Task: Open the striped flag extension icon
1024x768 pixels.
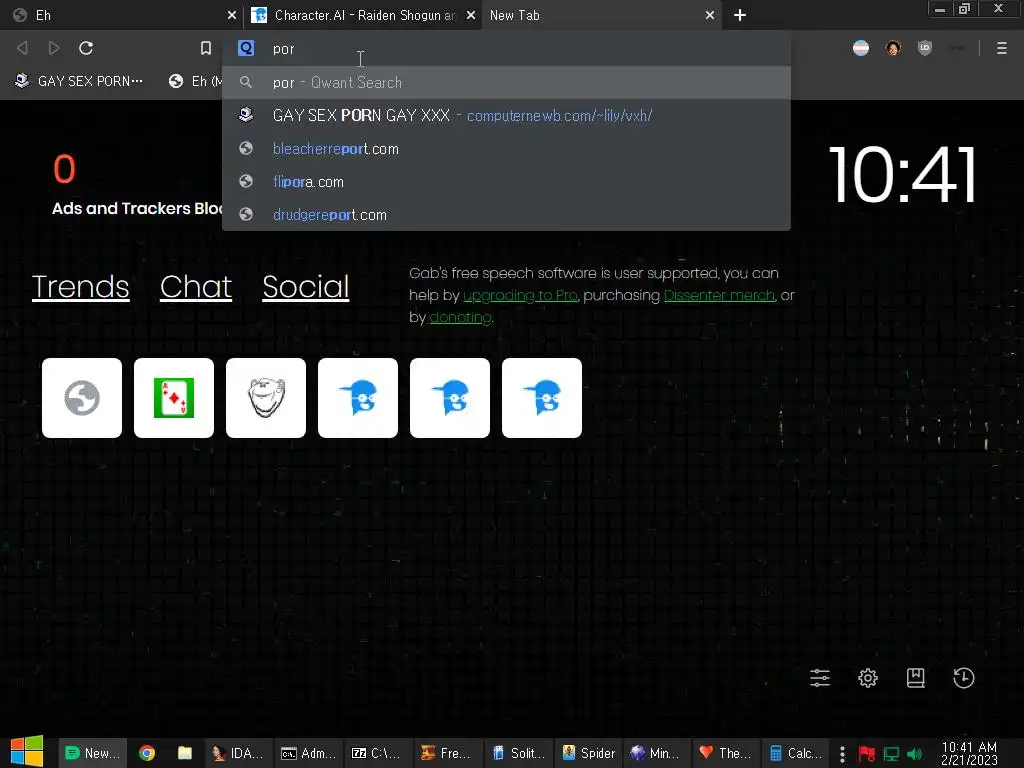Action: pyautogui.click(x=861, y=48)
